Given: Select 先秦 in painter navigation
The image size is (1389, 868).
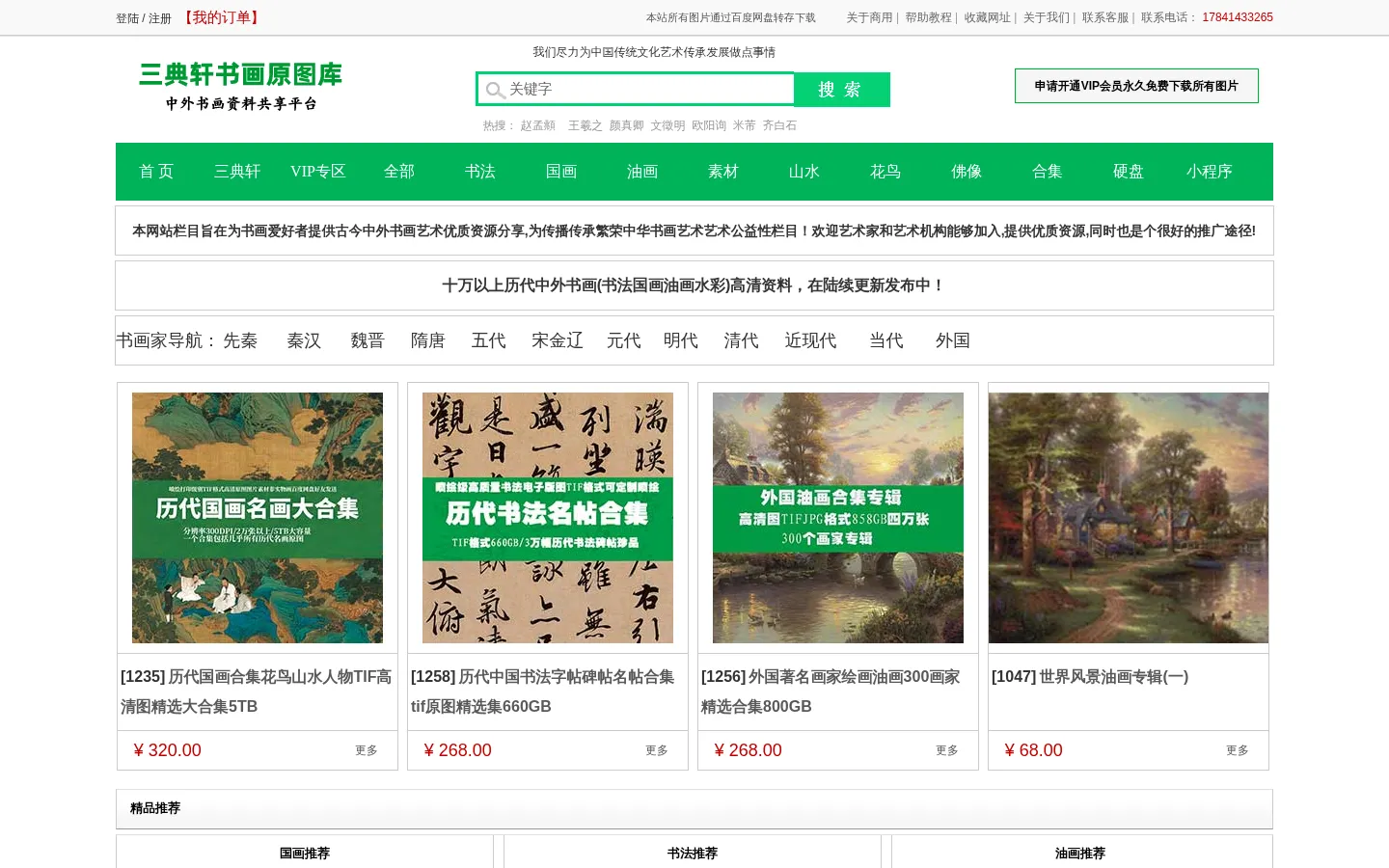Looking at the screenshot, I should pos(240,340).
